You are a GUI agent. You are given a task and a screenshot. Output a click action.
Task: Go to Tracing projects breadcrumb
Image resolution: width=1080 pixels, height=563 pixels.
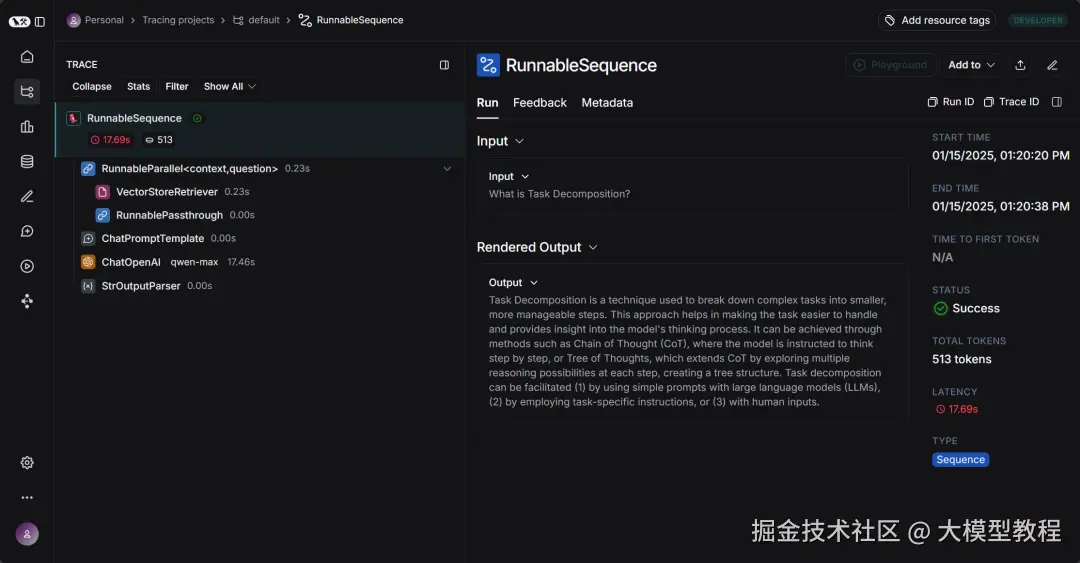pyautogui.click(x=178, y=20)
